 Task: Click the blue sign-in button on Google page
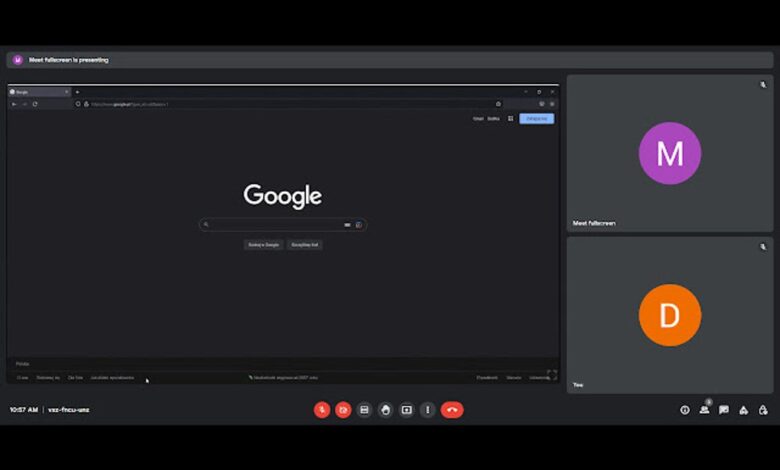(x=536, y=118)
